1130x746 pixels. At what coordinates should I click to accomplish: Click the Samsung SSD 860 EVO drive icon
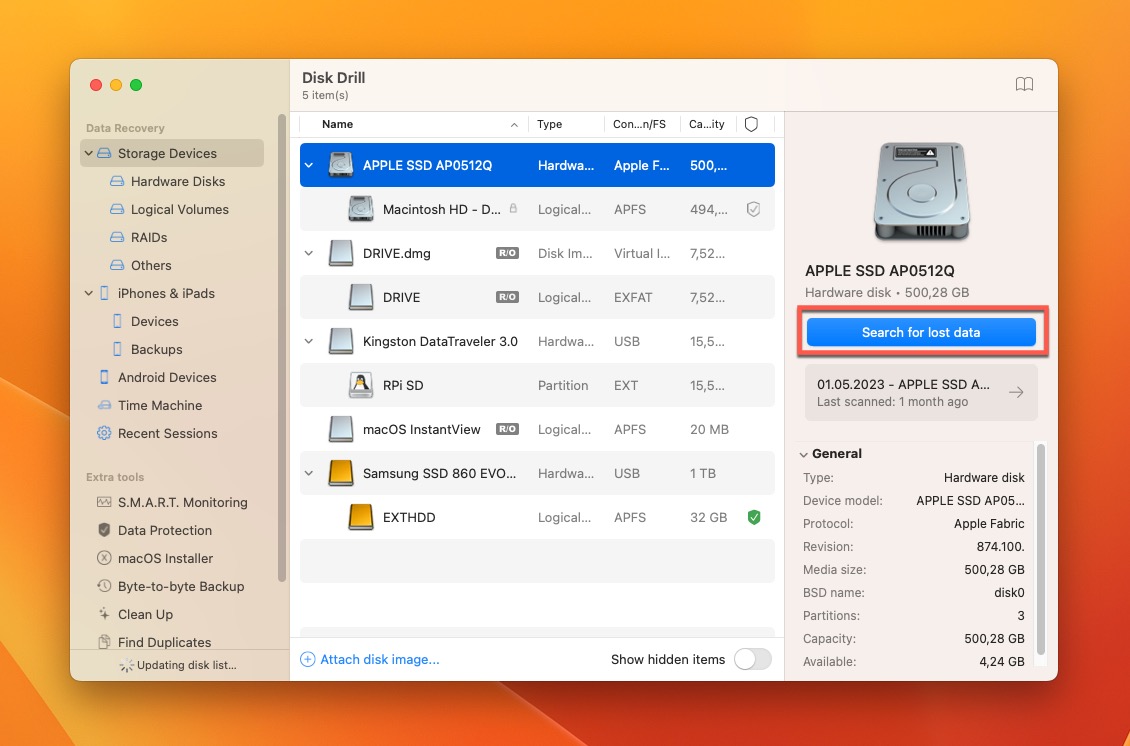[x=340, y=474]
